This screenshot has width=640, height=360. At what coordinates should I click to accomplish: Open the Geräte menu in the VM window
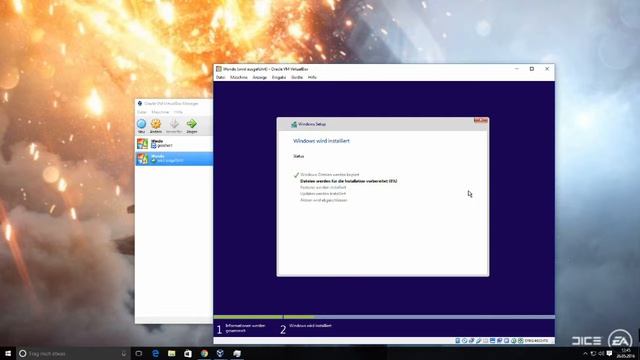point(297,77)
